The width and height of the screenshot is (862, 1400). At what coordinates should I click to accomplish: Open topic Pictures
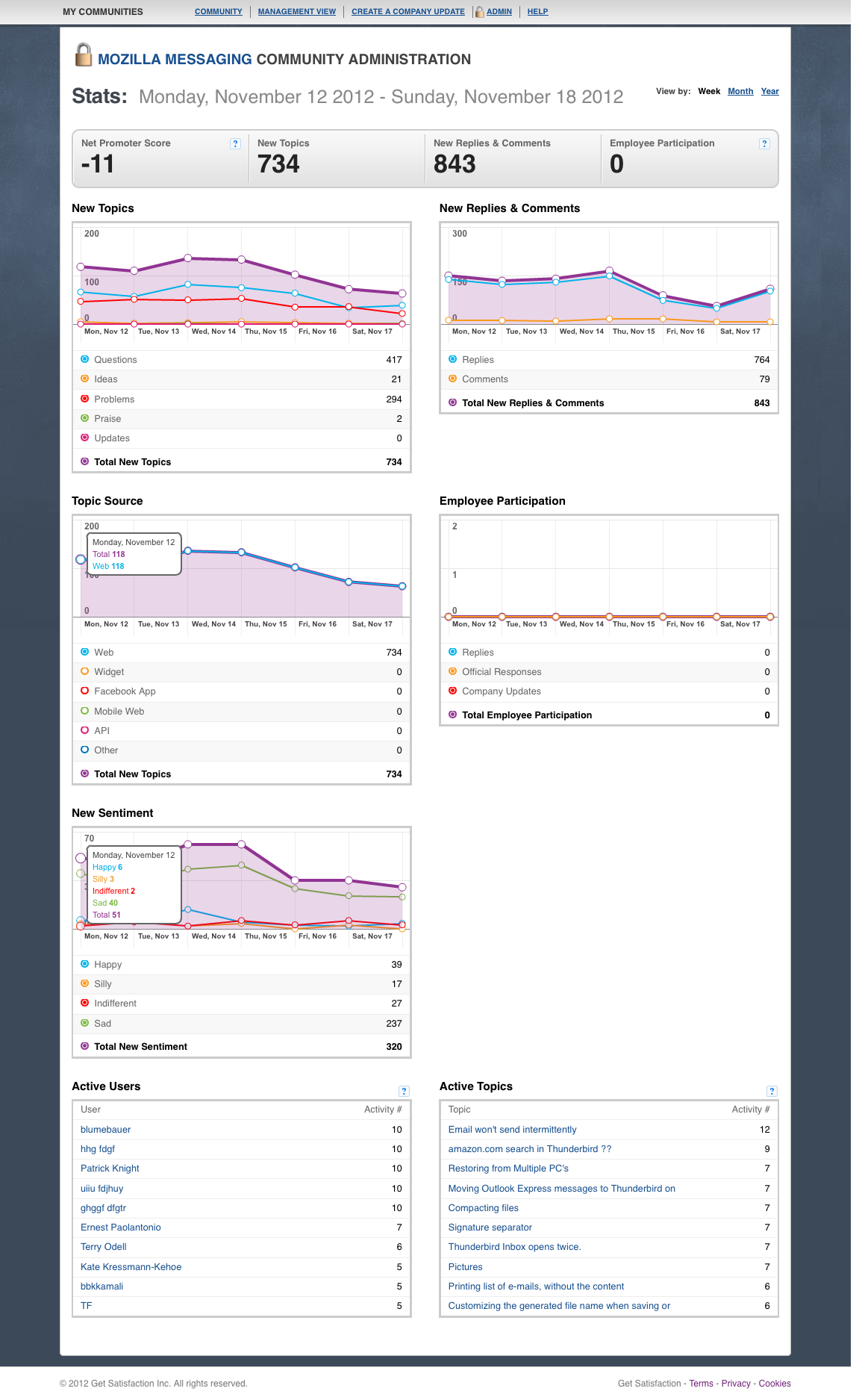pos(465,1267)
